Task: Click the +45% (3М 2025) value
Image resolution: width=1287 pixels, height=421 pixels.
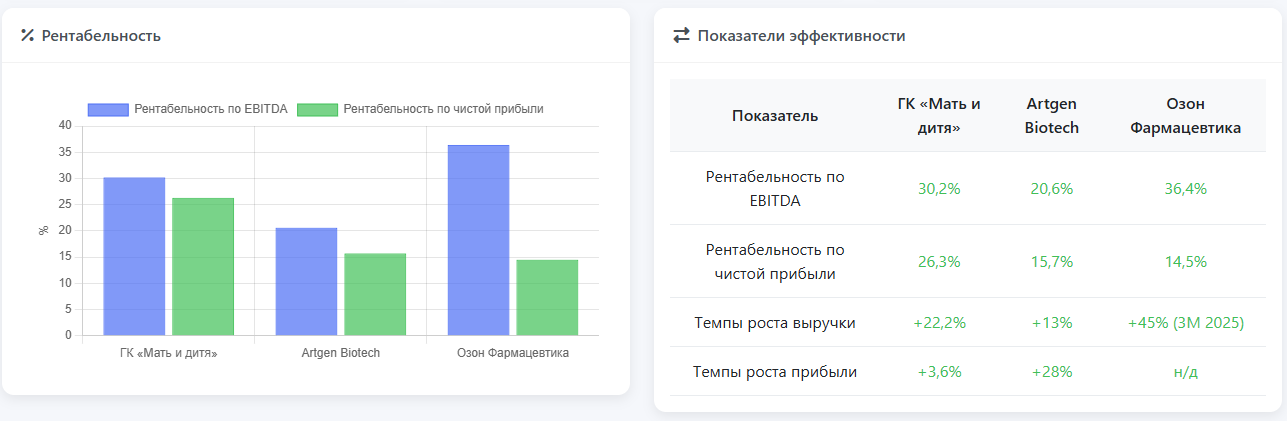Action: (1185, 323)
